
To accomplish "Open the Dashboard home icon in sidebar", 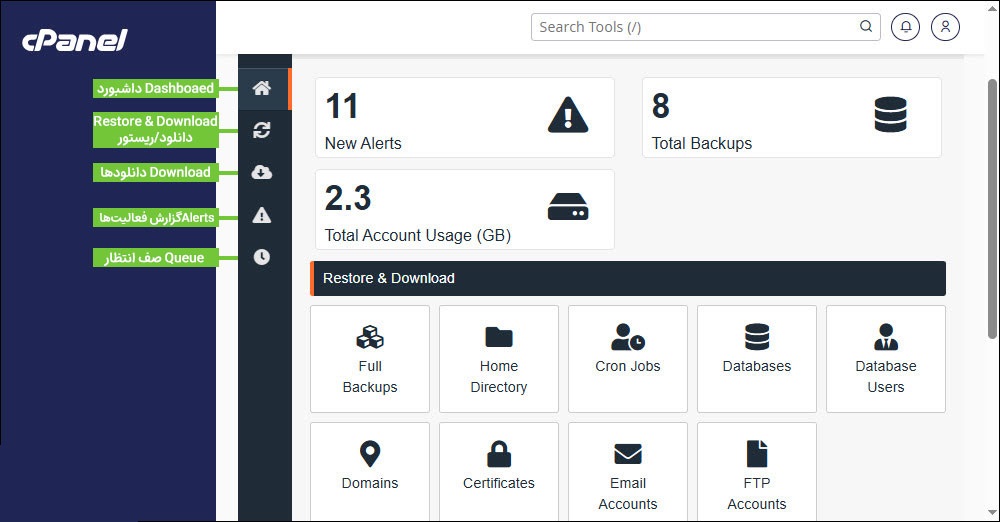I will click(262, 88).
